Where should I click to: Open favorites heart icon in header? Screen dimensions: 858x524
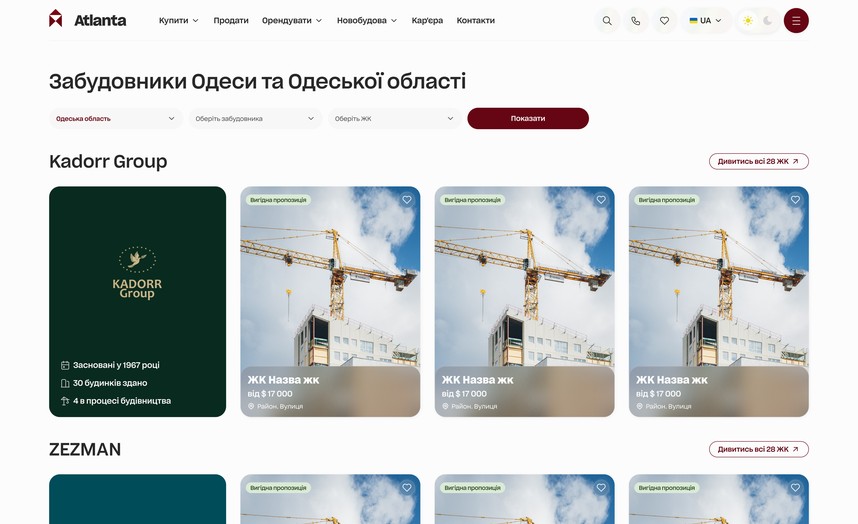coord(664,21)
